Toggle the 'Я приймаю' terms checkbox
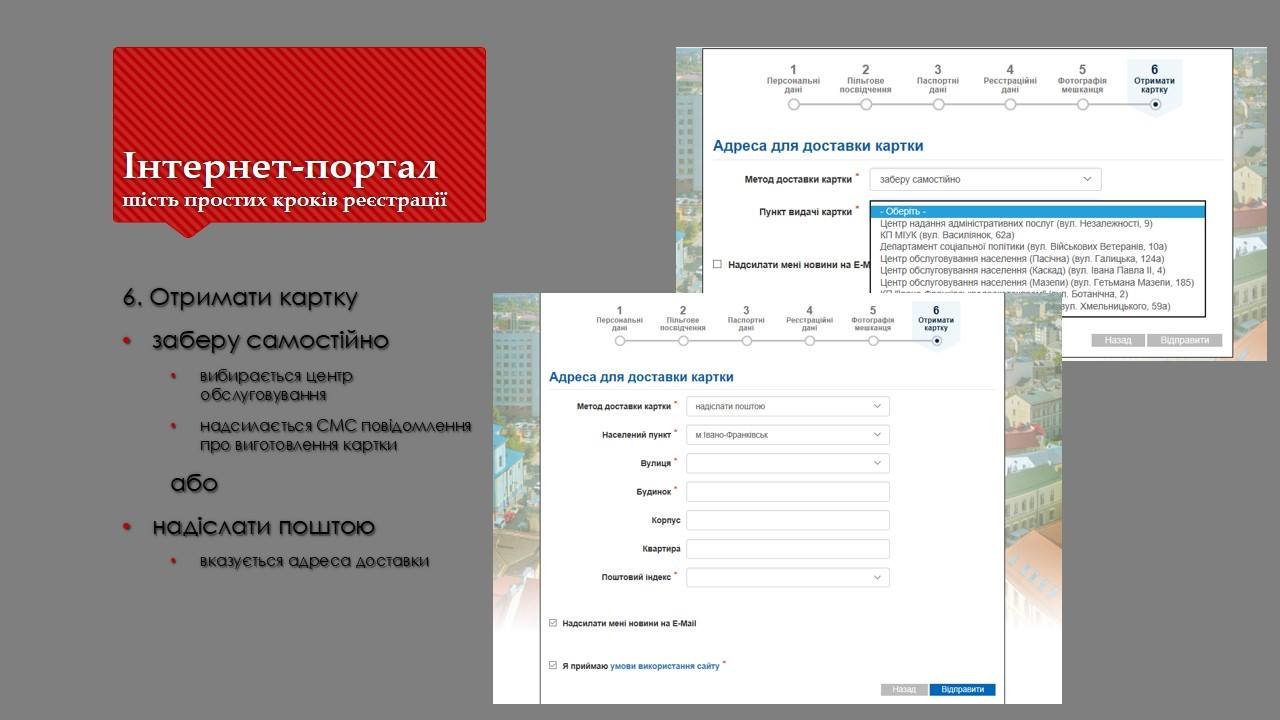This screenshot has height=720, width=1280. click(553, 665)
